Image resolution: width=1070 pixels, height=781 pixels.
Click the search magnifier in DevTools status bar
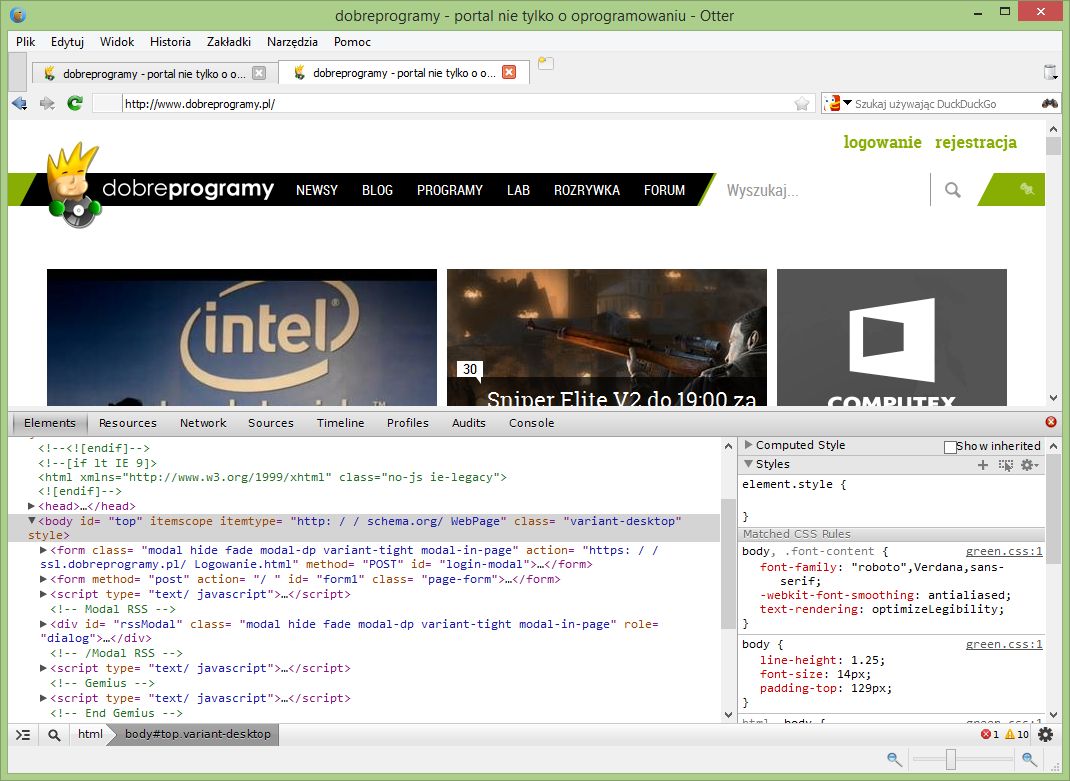click(54, 735)
